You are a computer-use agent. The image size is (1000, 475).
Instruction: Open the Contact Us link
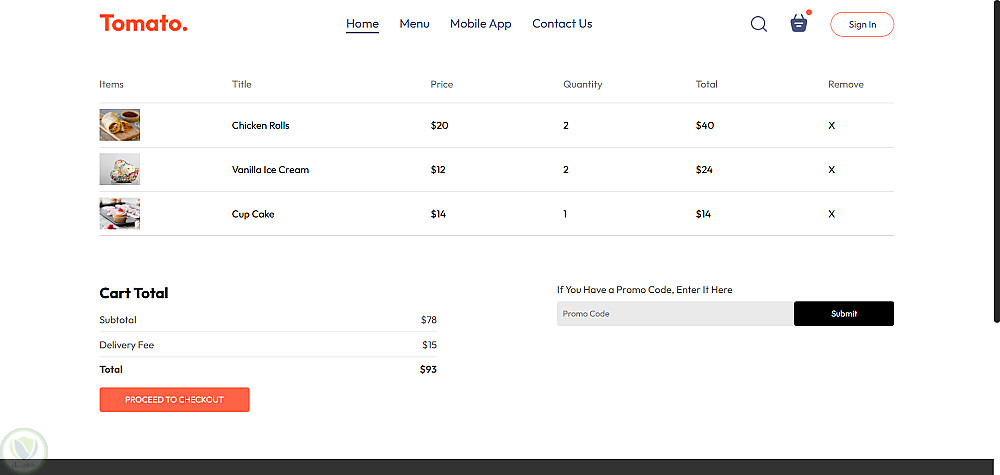(x=562, y=24)
